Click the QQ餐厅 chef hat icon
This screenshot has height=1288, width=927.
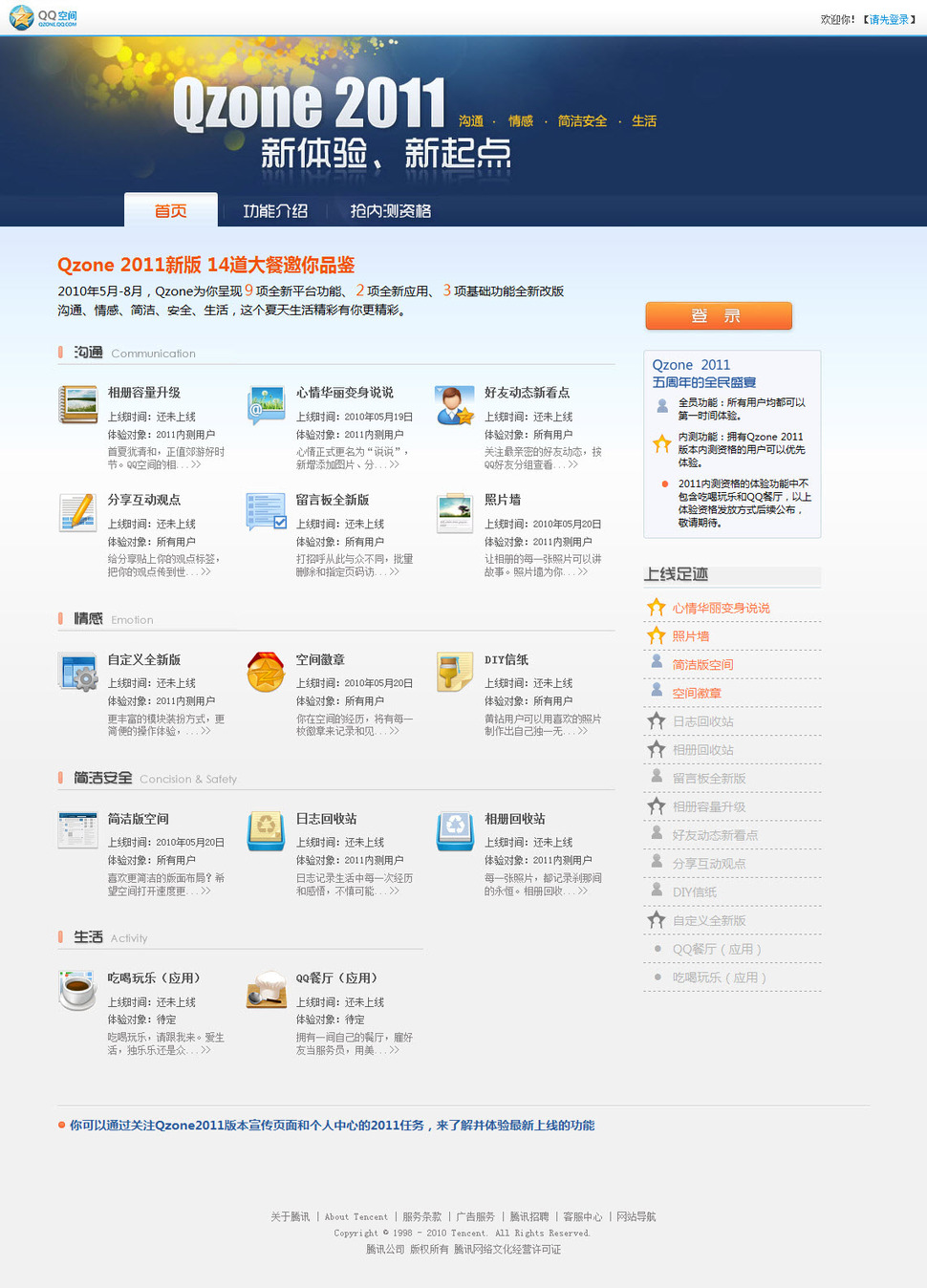[x=267, y=990]
